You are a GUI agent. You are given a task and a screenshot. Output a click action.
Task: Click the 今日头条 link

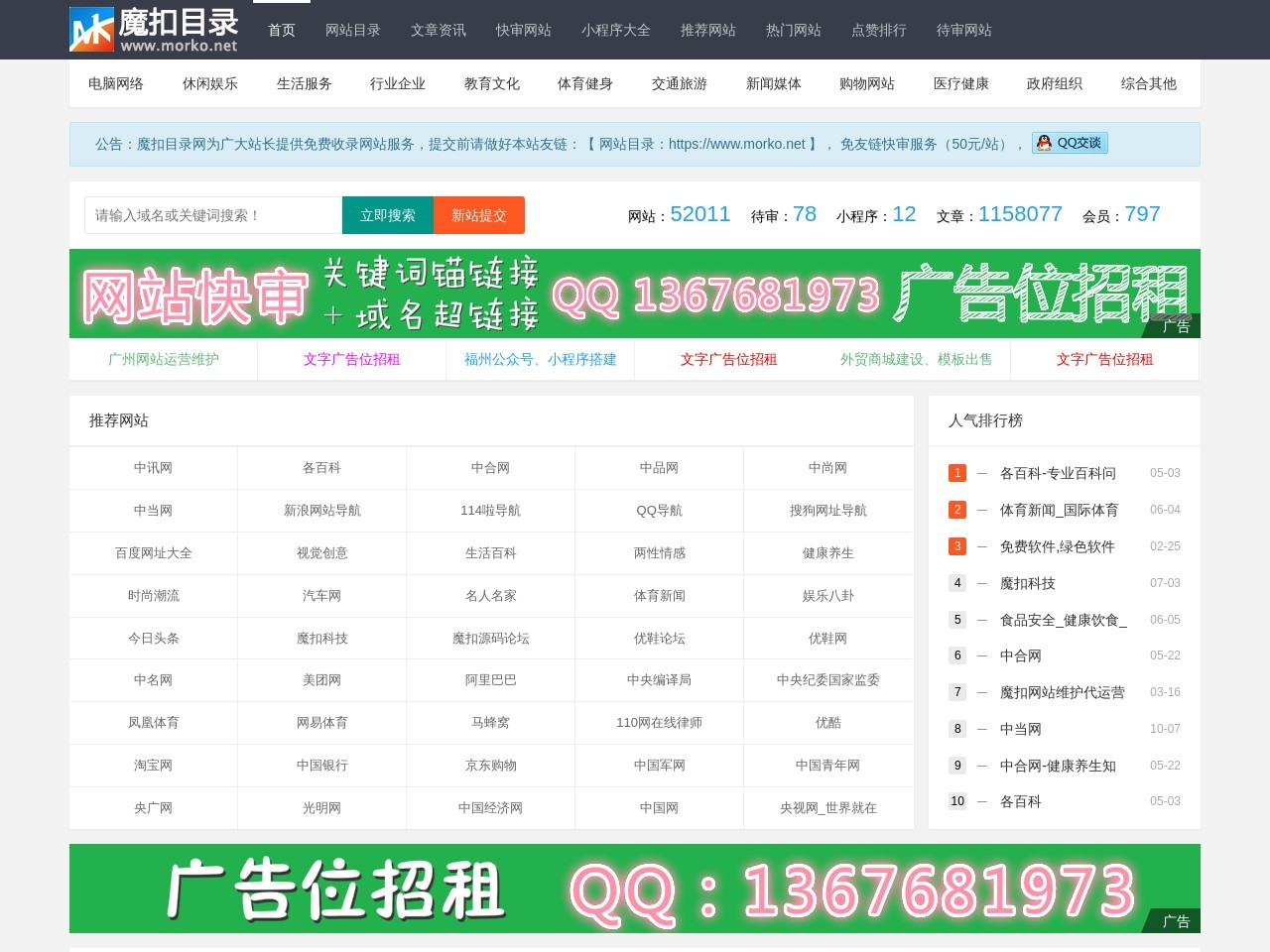(x=152, y=638)
